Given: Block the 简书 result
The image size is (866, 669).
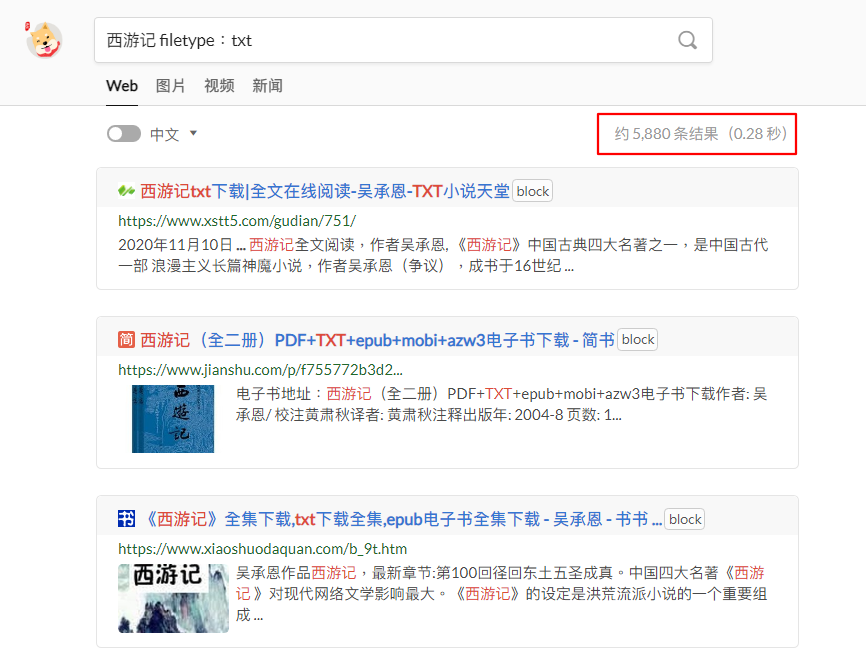Looking at the screenshot, I should click(x=637, y=340).
